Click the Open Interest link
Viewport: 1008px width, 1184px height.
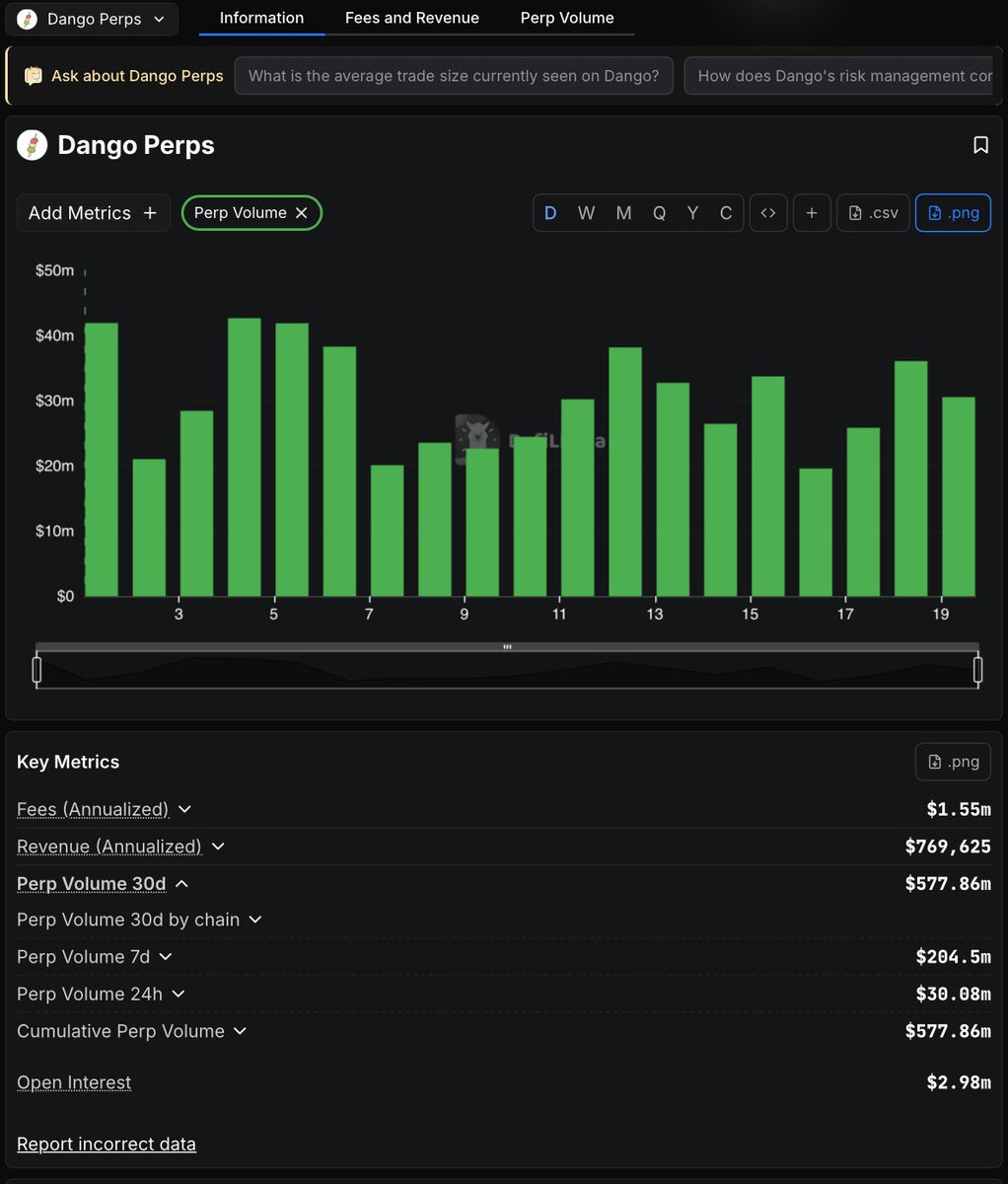coord(74,1082)
